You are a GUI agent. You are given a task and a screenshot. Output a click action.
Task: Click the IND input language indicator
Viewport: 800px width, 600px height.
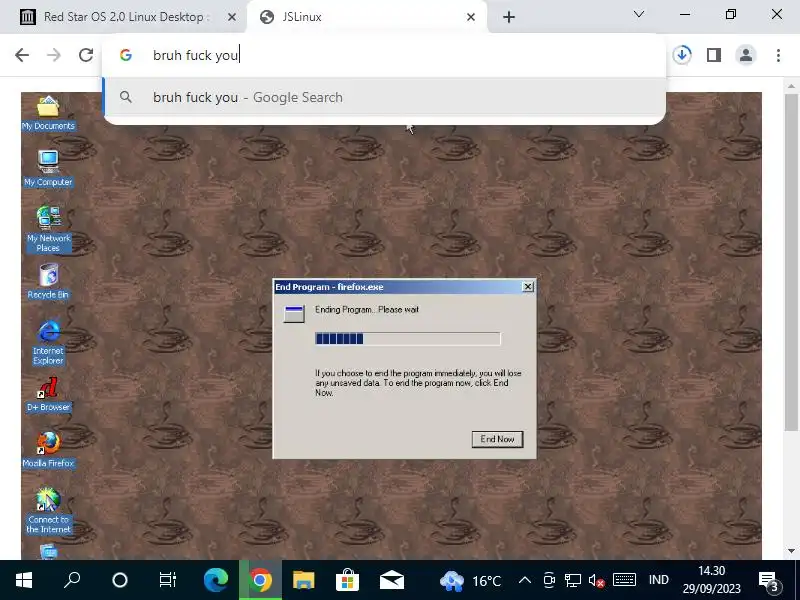pos(659,580)
